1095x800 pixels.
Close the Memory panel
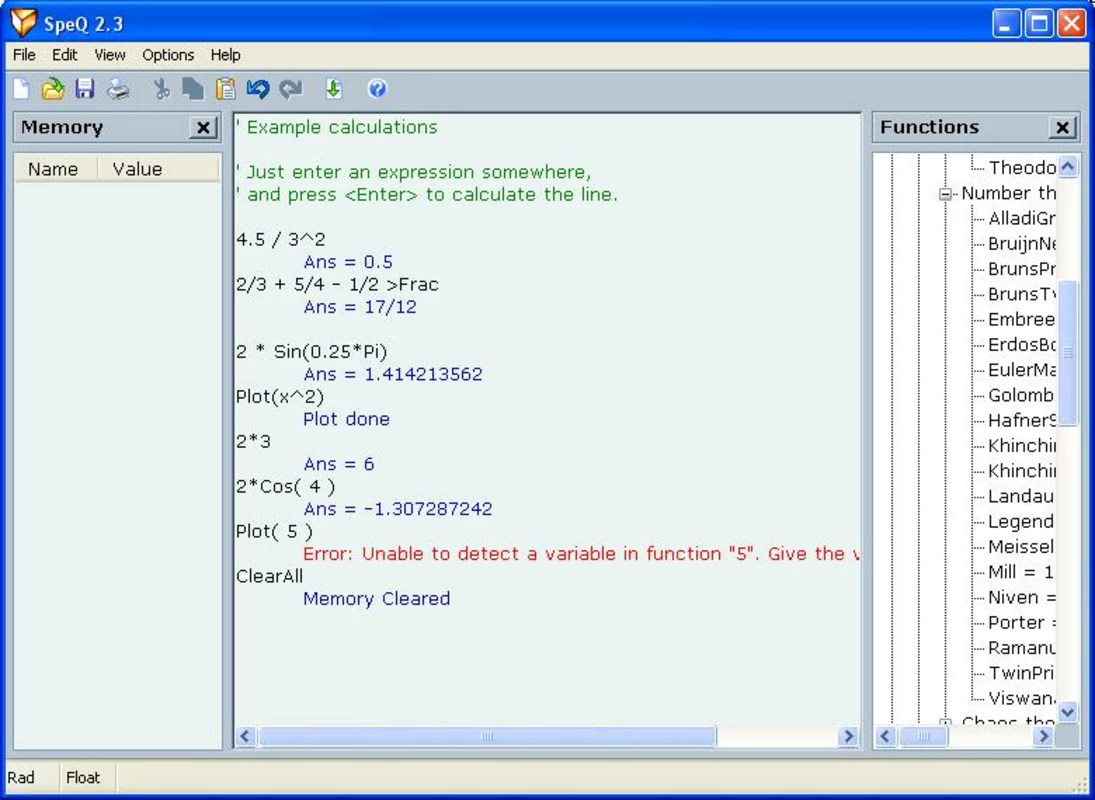tap(203, 128)
